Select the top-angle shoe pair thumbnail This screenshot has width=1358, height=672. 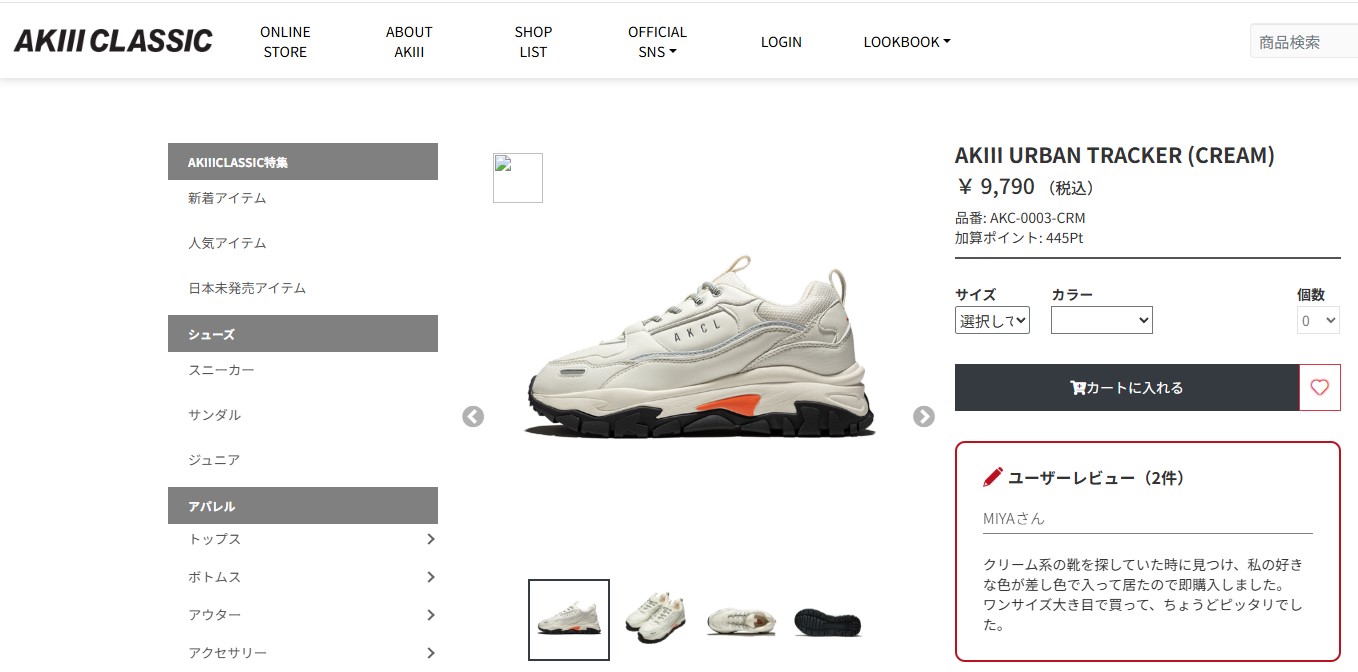[656, 619]
